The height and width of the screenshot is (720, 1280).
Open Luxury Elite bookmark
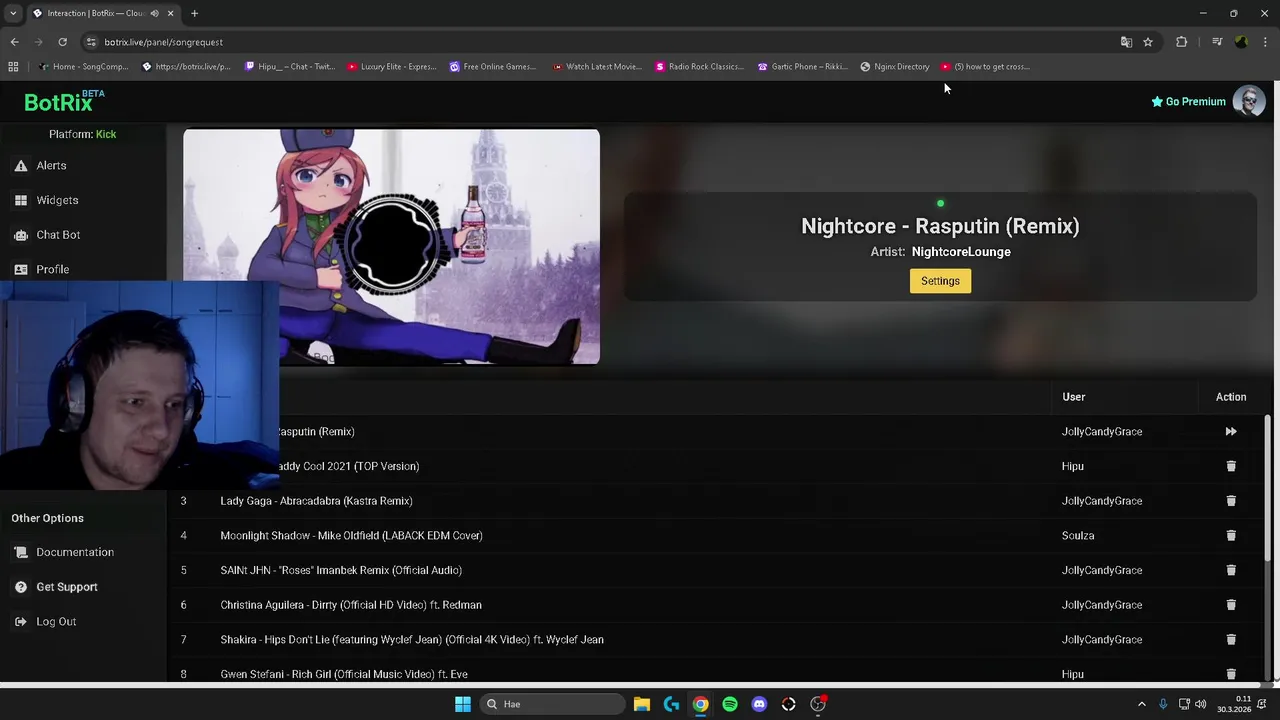(392, 67)
